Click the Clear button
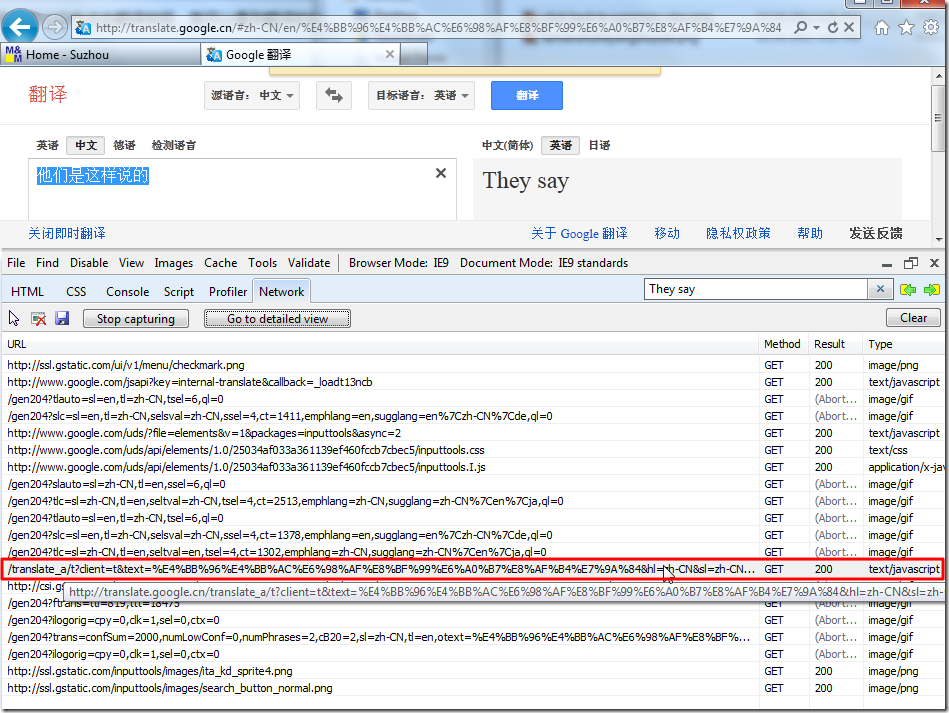 (913, 318)
